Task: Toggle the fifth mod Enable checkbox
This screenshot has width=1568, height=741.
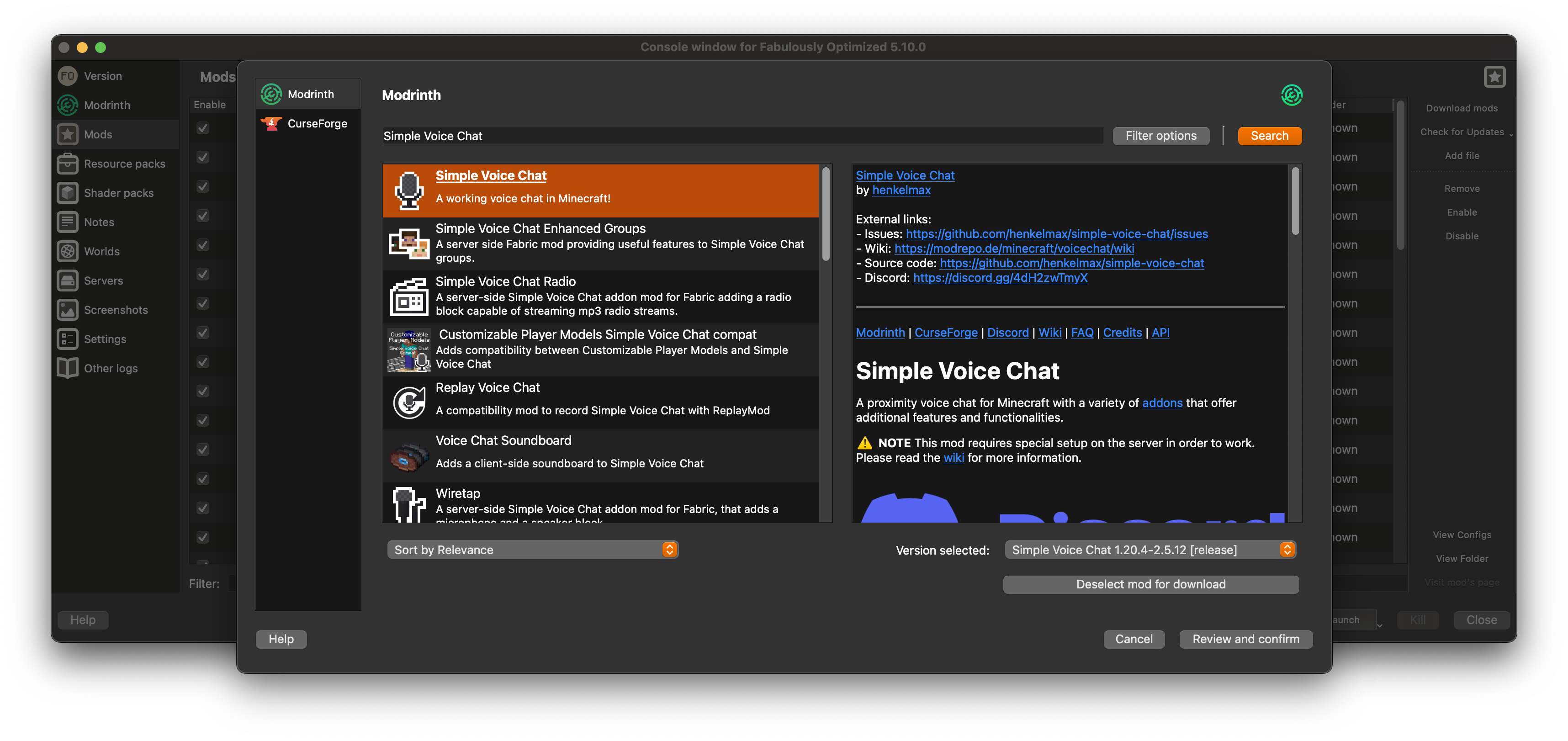Action: 203,245
